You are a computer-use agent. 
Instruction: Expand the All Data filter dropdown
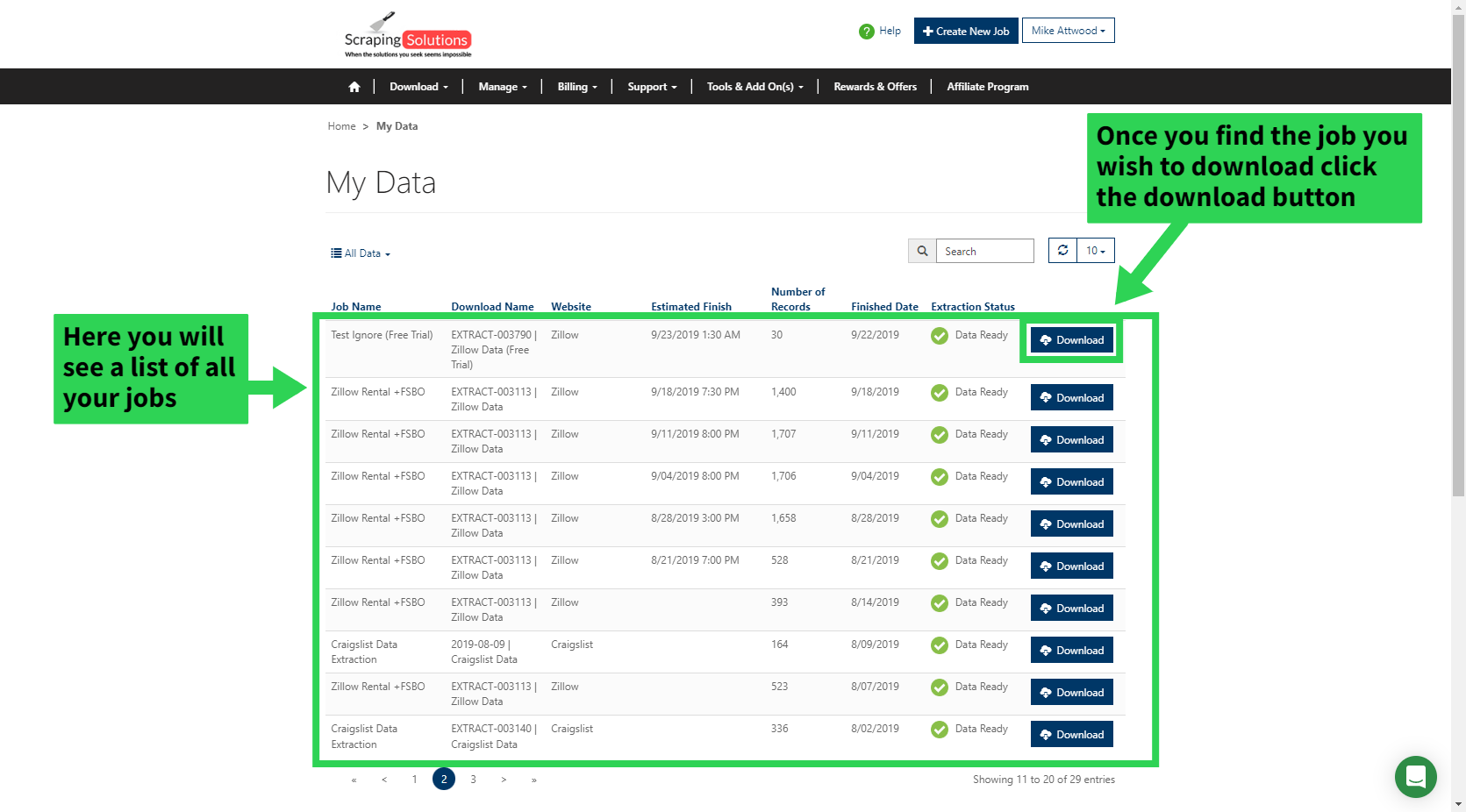point(361,253)
